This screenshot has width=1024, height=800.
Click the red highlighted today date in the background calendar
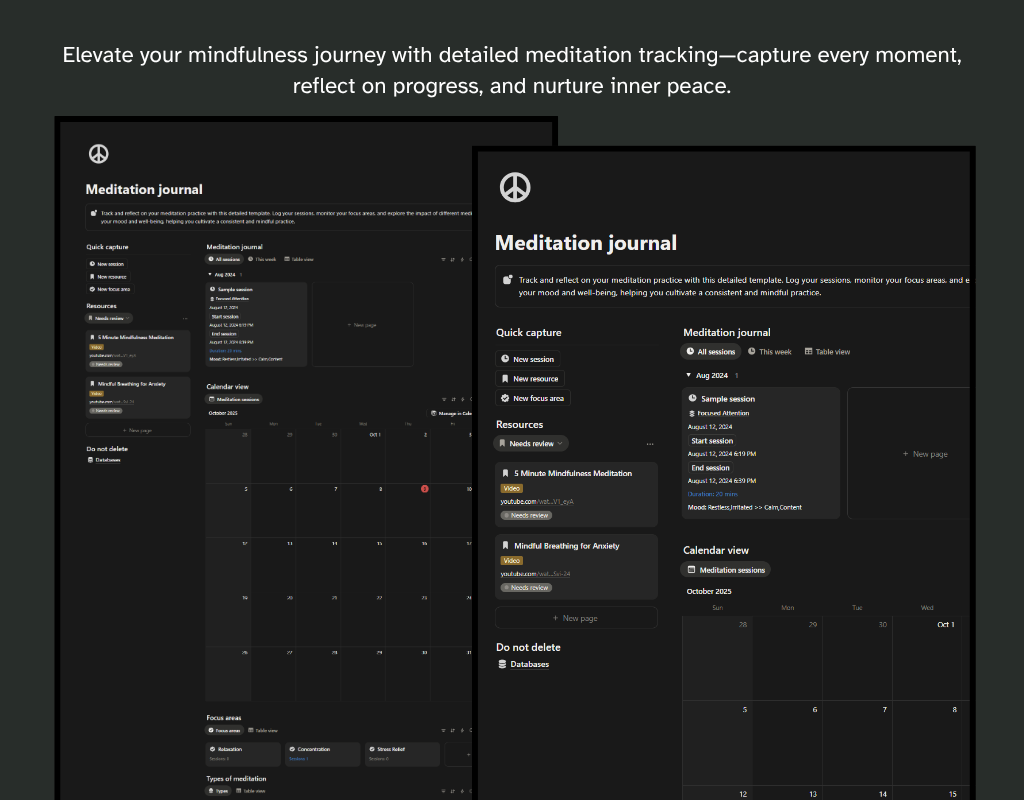pyautogui.click(x=424, y=489)
